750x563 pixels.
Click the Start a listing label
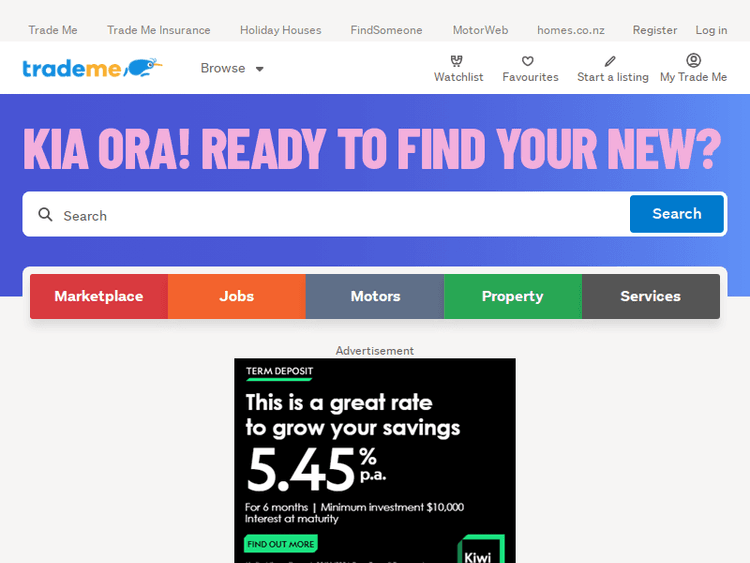(613, 77)
